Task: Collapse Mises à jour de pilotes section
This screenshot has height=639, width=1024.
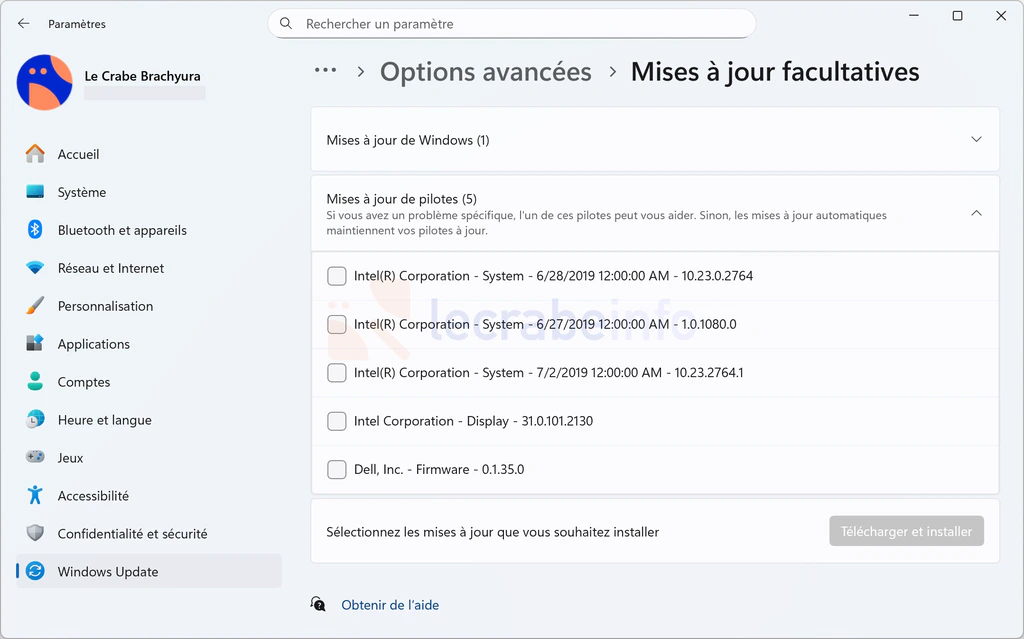Action: coord(976,213)
